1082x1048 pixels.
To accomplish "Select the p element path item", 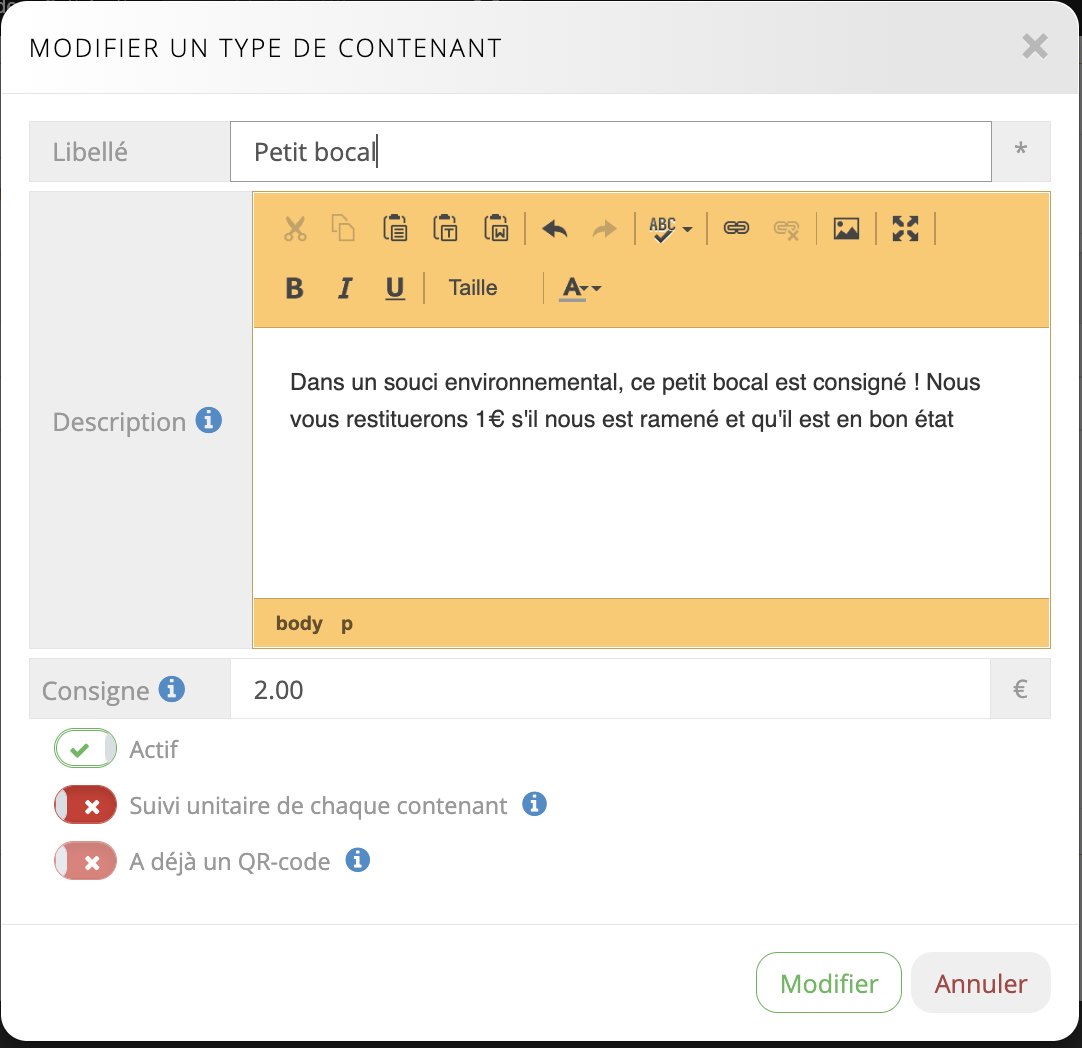I will tap(347, 623).
